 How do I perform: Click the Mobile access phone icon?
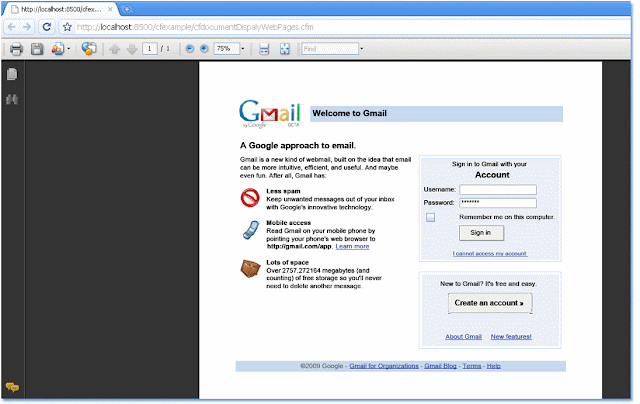tap(251, 230)
